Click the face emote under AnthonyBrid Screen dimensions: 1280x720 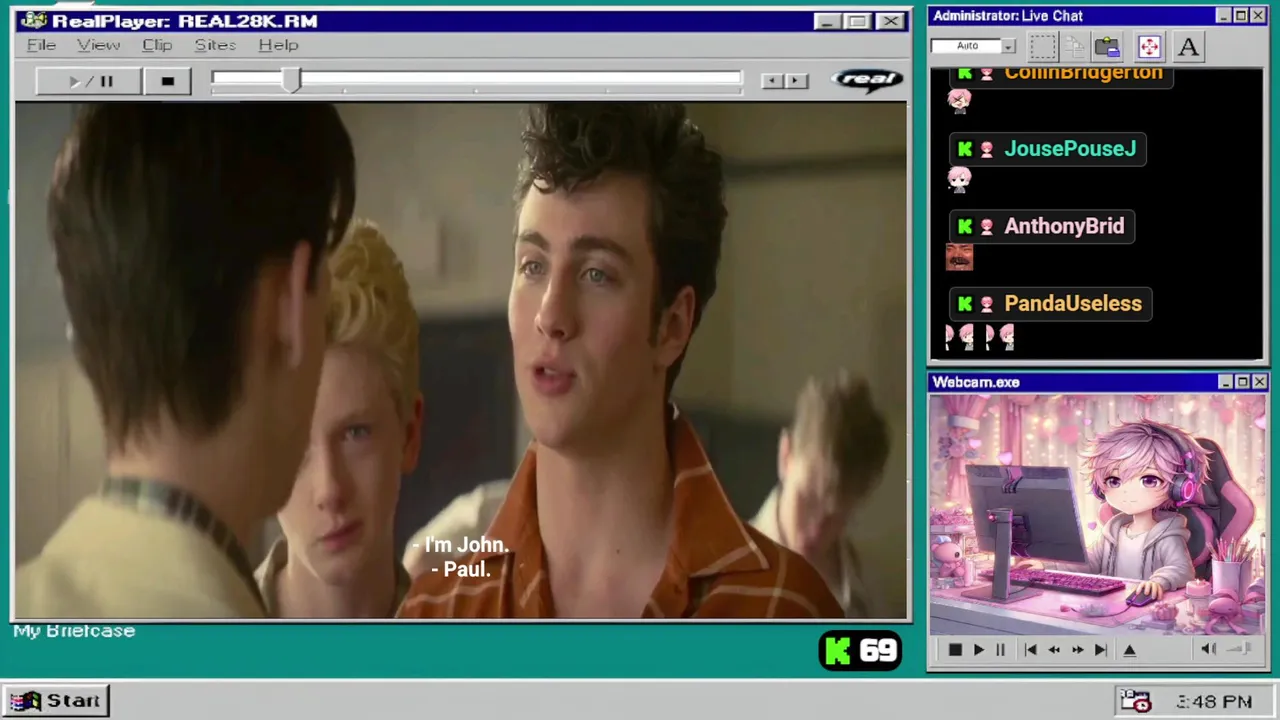tap(959, 257)
